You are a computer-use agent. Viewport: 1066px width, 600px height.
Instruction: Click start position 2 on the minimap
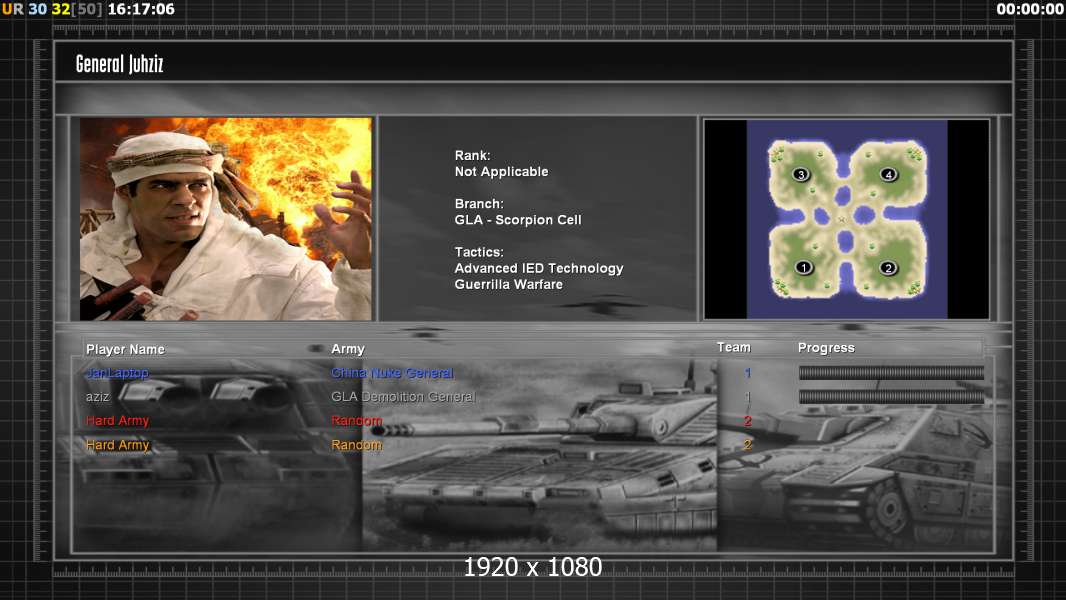click(888, 268)
